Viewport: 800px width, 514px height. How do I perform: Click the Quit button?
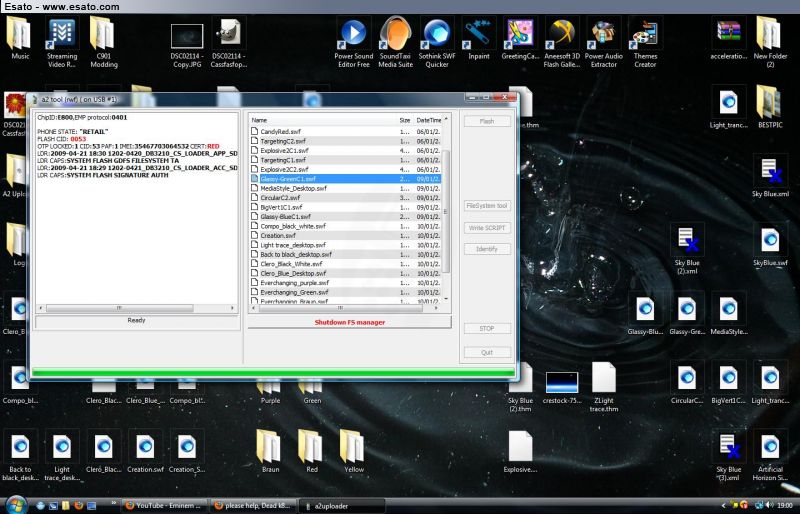pyautogui.click(x=487, y=352)
